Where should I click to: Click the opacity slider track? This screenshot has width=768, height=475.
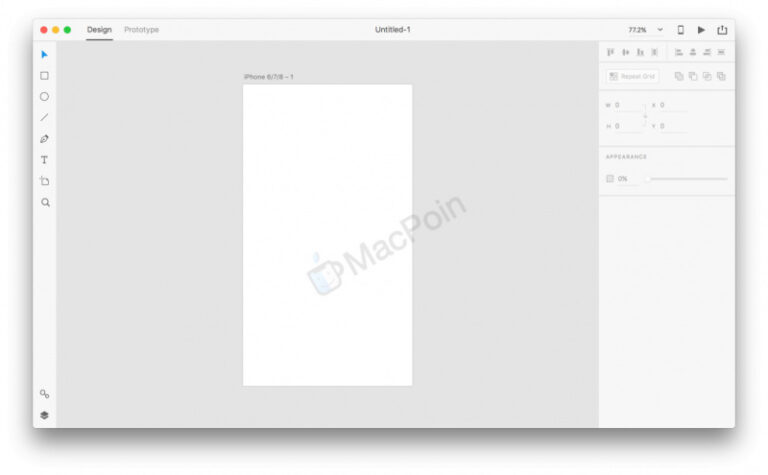click(687, 179)
